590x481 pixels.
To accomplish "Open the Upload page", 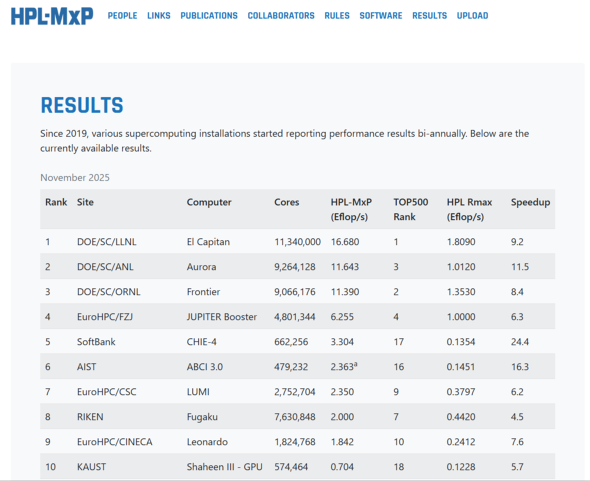I will pos(473,16).
